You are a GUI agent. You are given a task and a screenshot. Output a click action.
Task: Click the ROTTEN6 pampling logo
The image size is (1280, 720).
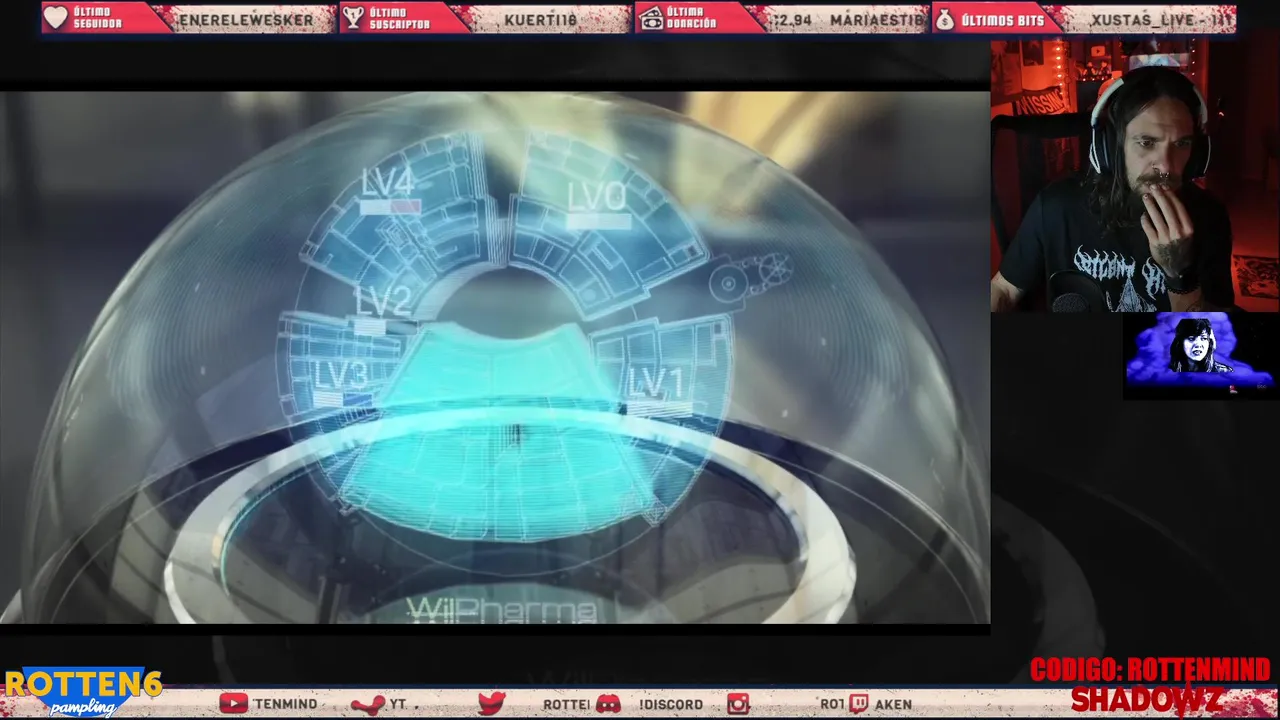click(x=82, y=692)
